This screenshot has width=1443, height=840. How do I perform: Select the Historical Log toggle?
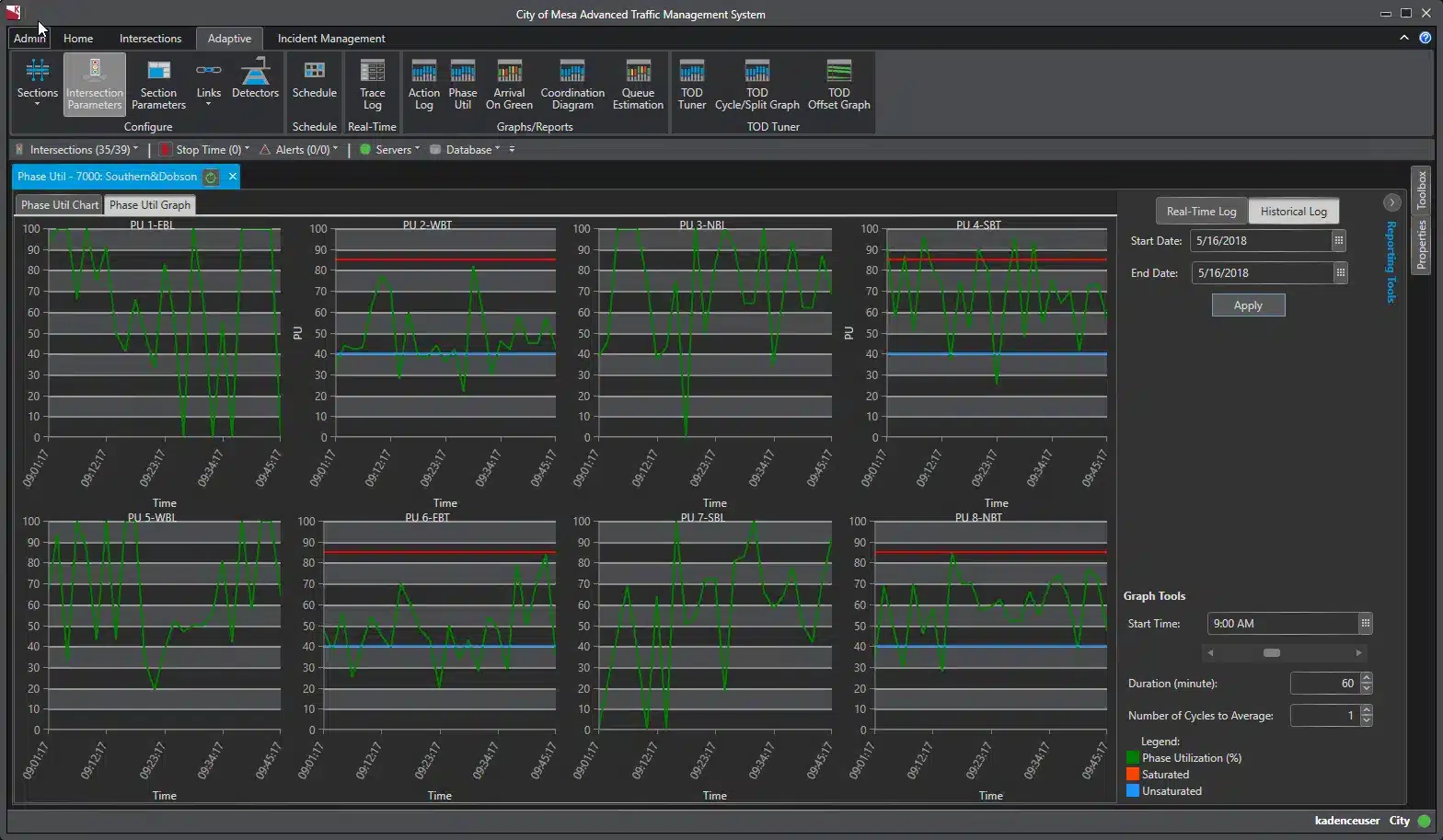[1293, 212]
